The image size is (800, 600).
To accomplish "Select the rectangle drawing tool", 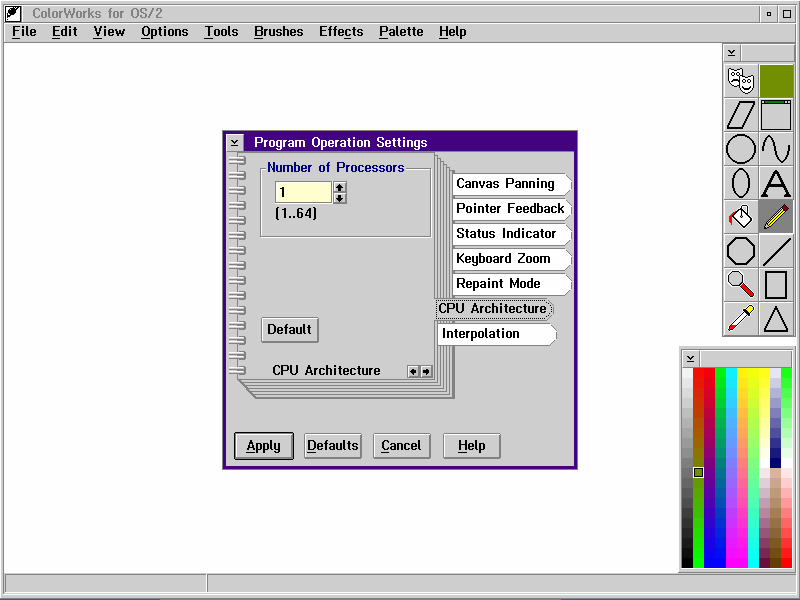I will 776,285.
